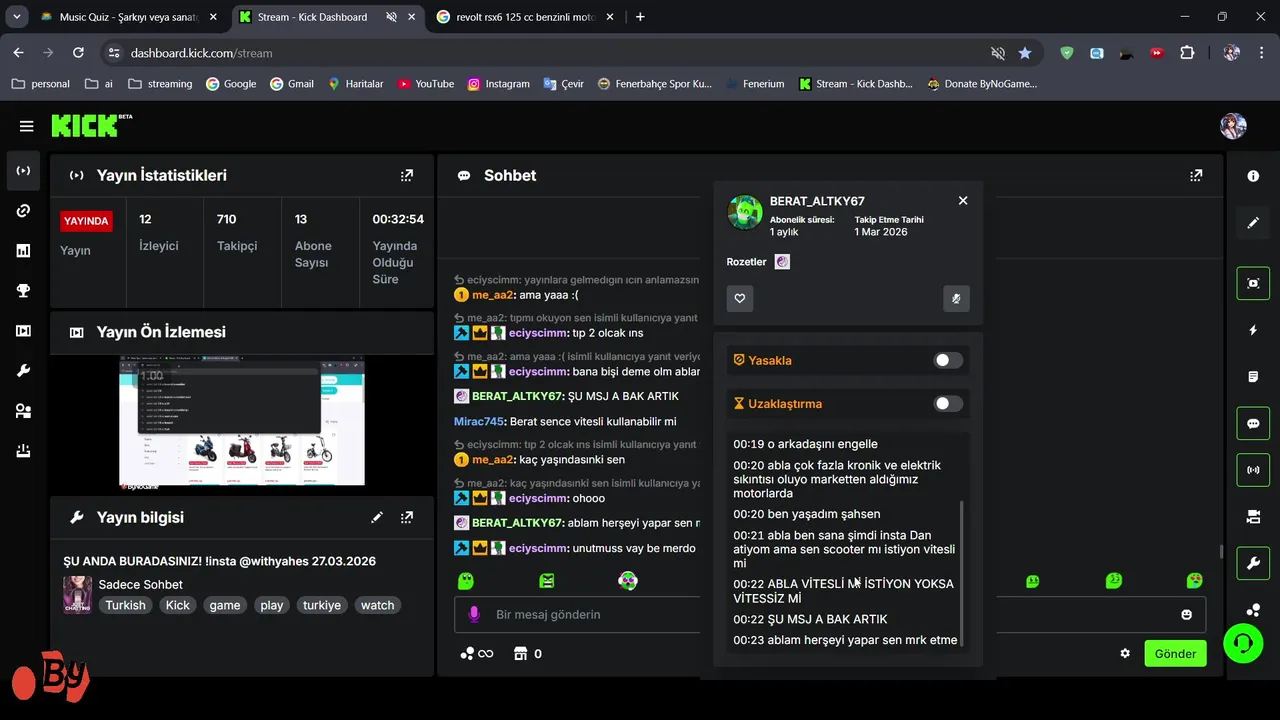This screenshot has height=720, width=1280.
Task: Select the first green emote under chat
Action: point(465,580)
